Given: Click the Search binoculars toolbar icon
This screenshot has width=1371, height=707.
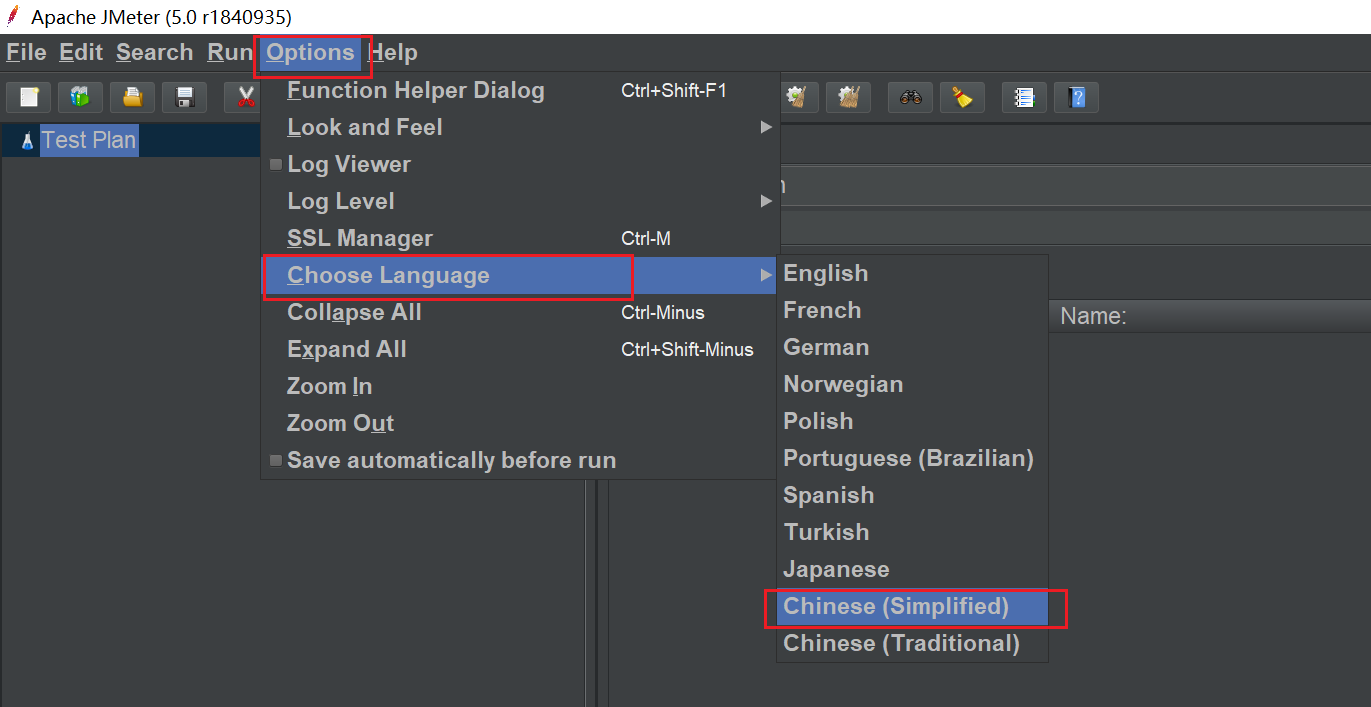Looking at the screenshot, I should point(910,97).
